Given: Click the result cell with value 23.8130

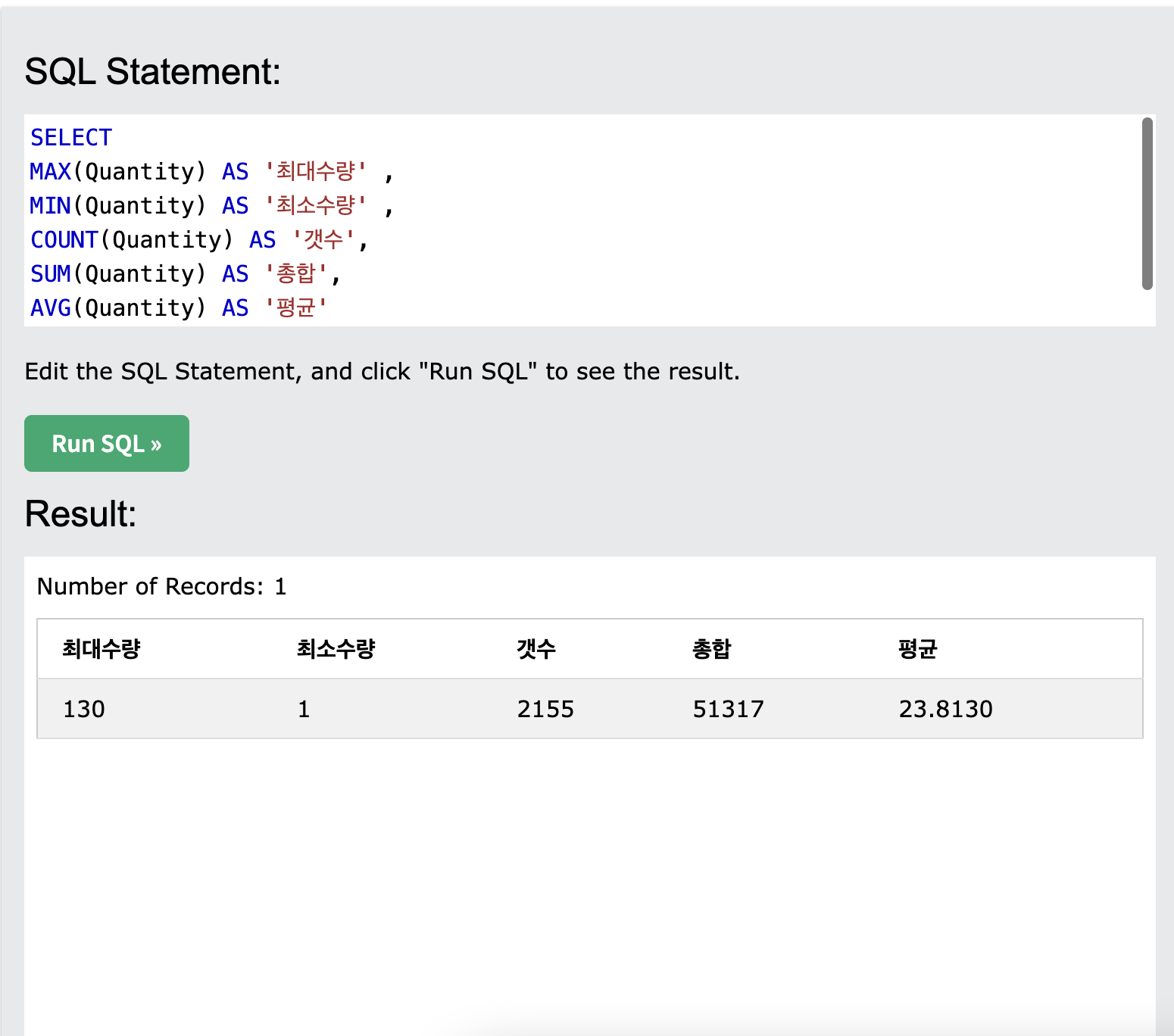Looking at the screenshot, I should pos(945,710).
